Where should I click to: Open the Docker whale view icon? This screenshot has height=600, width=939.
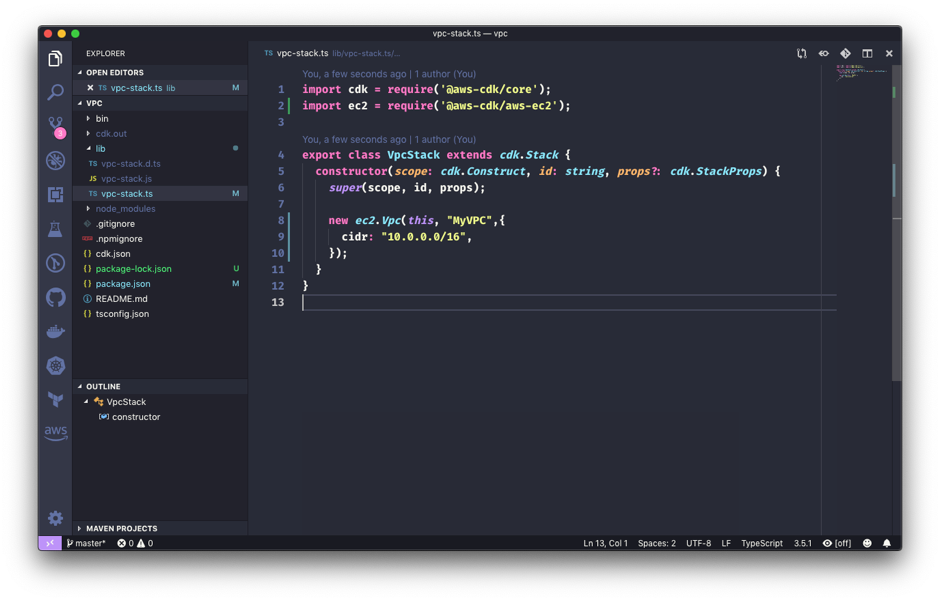55,331
